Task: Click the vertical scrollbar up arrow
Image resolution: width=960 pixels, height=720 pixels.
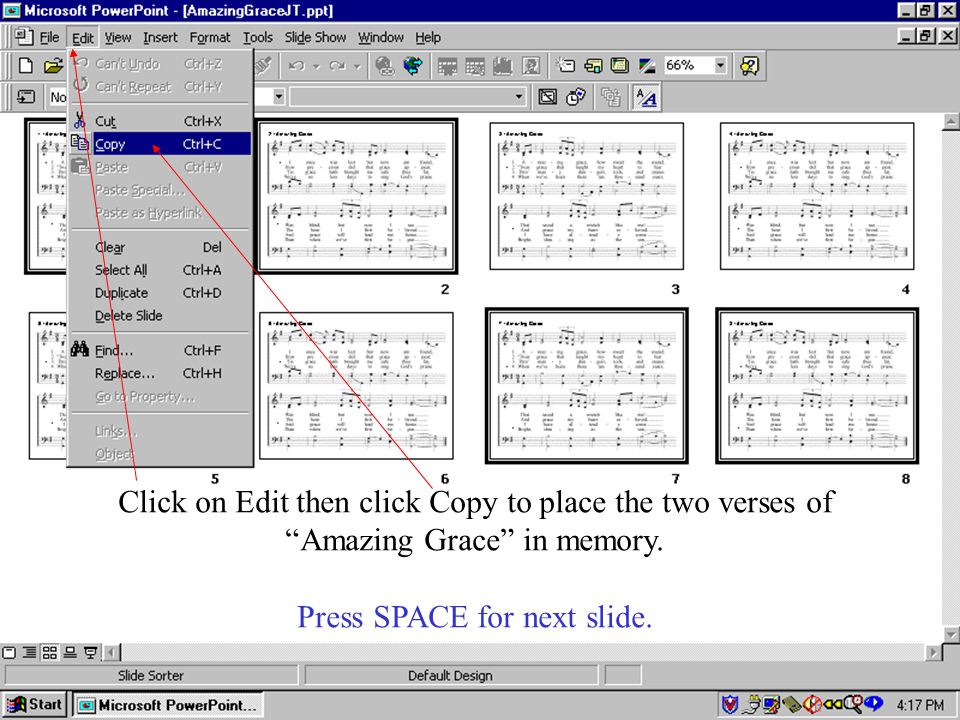Action: (x=951, y=121)
